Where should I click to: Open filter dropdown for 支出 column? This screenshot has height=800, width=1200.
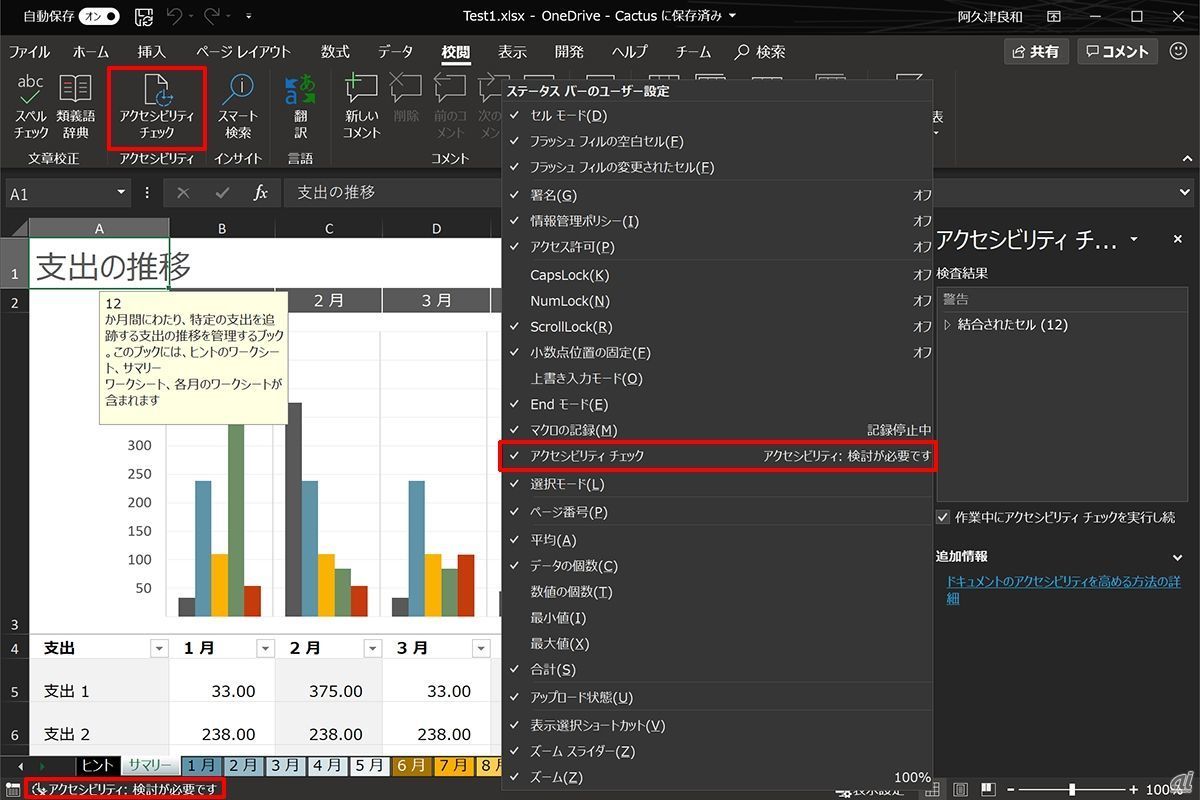(x=158, y=648)
